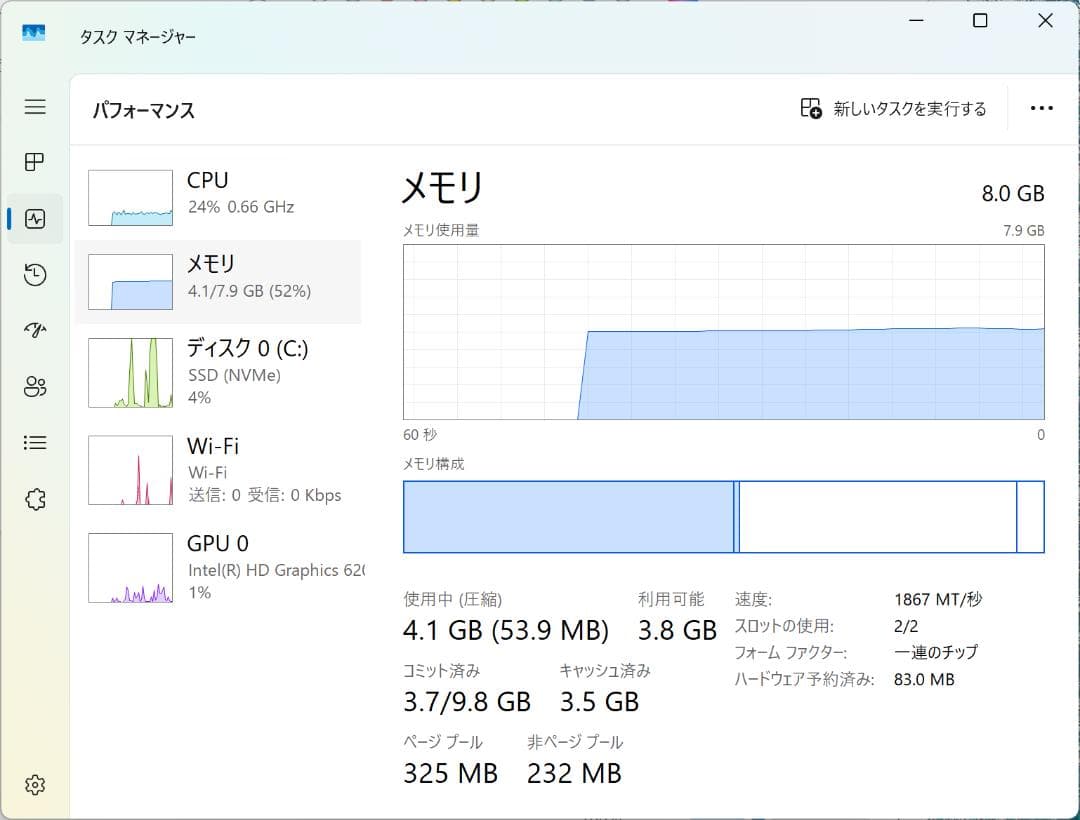Select the Wi-Fi performance entry
This screenshot has height=820, width=1080.
click(220, 470)
